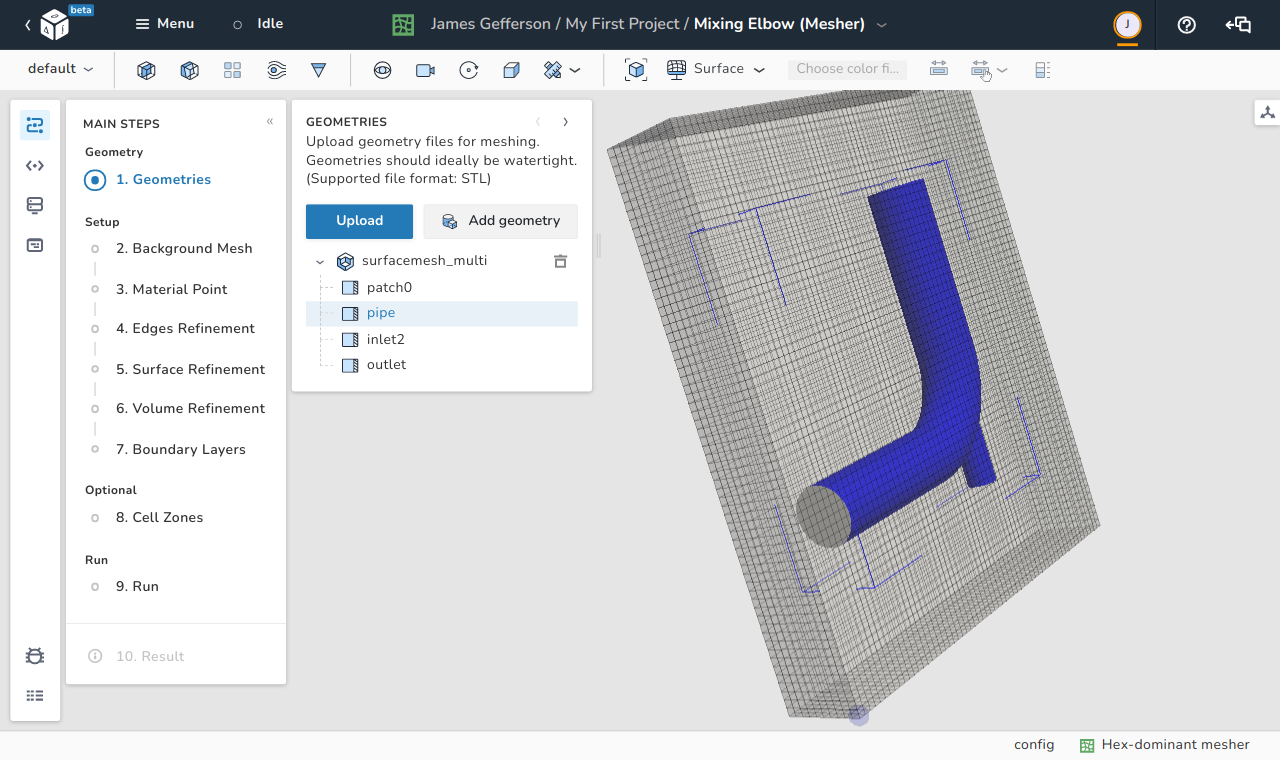Collapse the surfacemesh_multi tree node
The image size is (1280, 760).
320,261
